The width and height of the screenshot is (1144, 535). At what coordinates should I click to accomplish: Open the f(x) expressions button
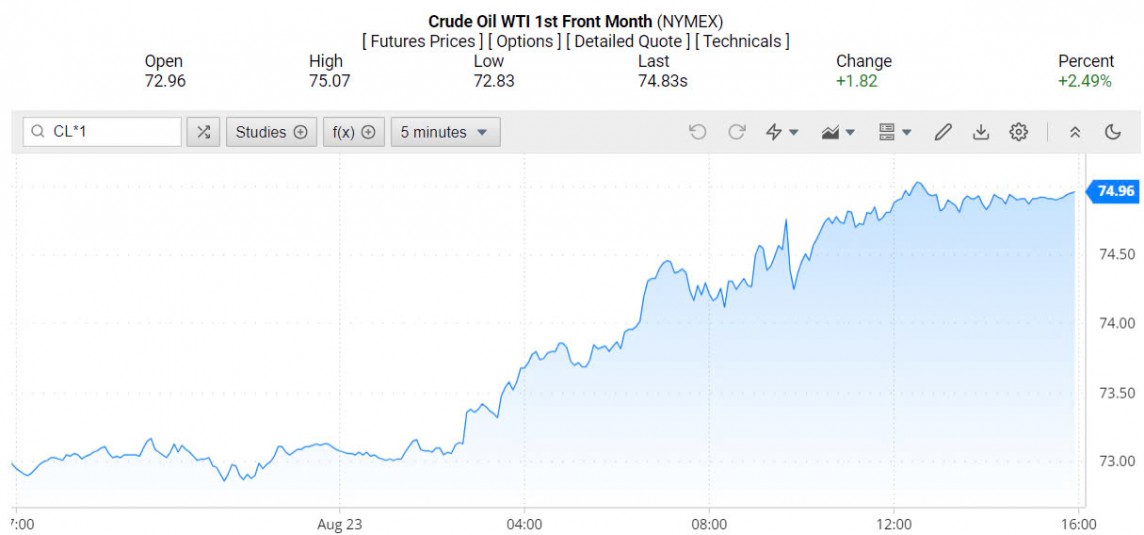coord(353,132)
